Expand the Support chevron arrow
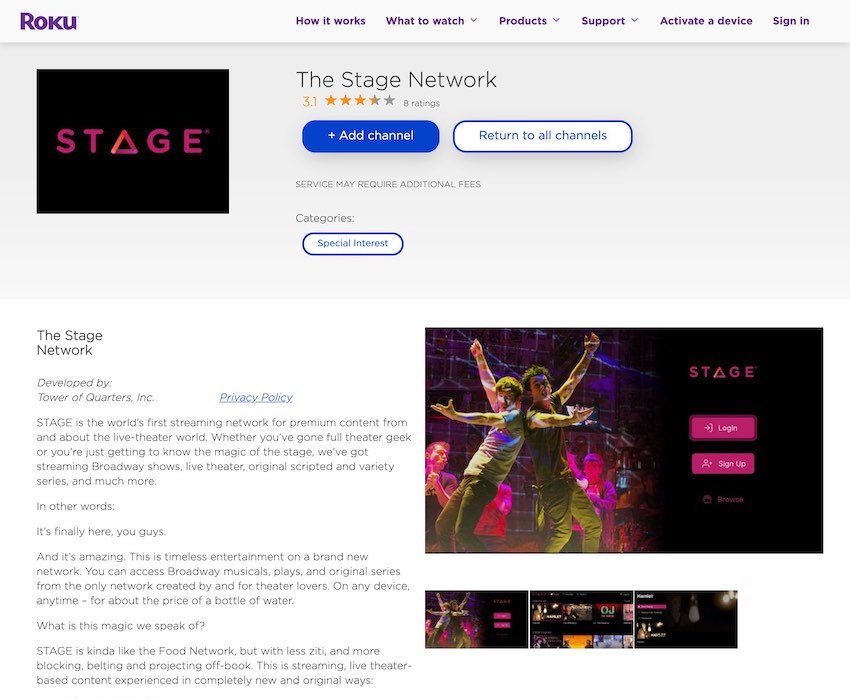850x699 pixels. pos(635,21)
